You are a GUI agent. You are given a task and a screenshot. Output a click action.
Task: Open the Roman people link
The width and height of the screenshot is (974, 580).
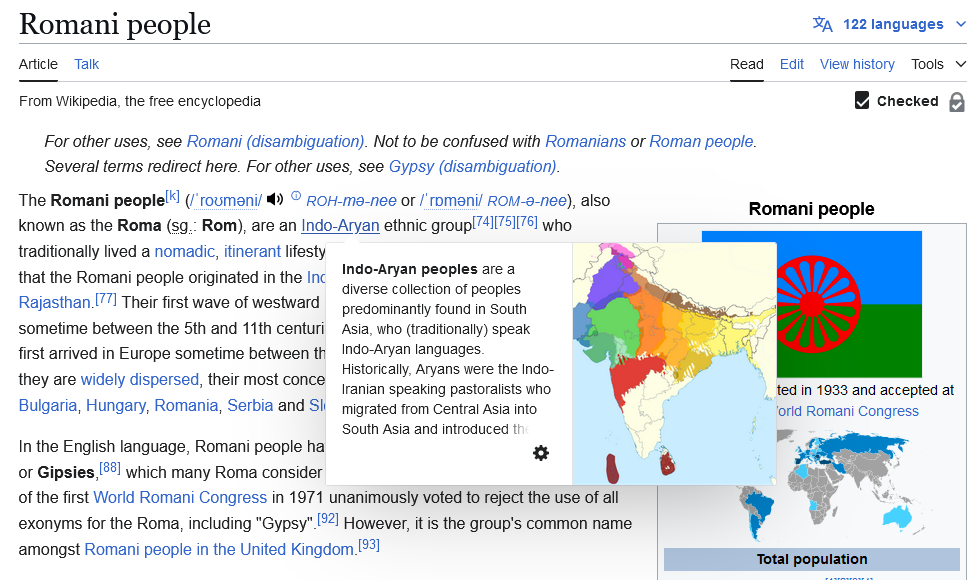pyautogui.click(x=701, y=142)
